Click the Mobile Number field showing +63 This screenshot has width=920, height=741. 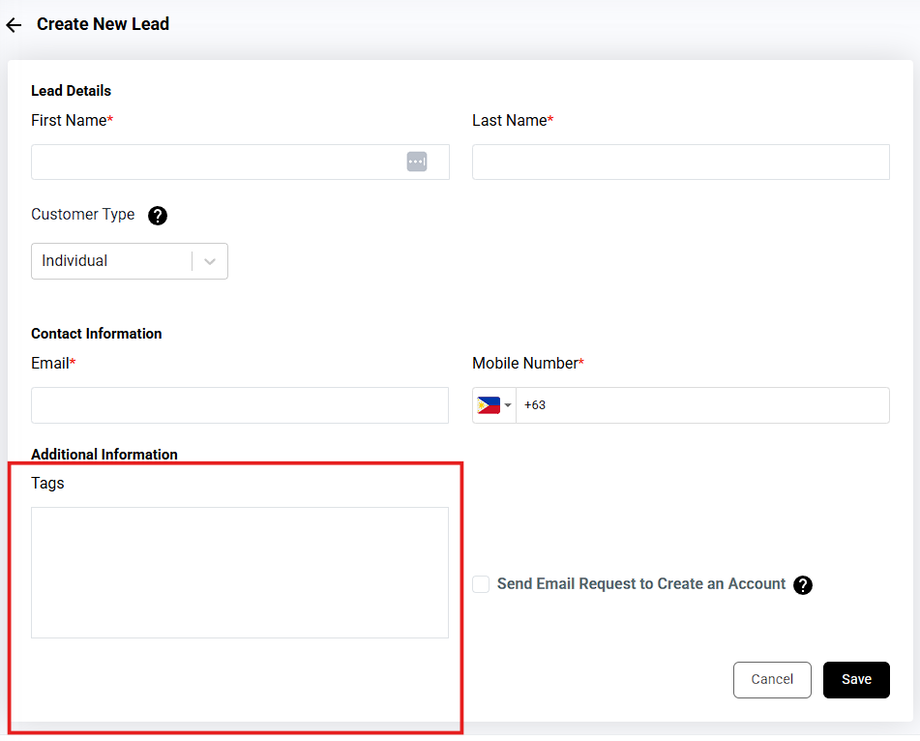pos(700,405)
